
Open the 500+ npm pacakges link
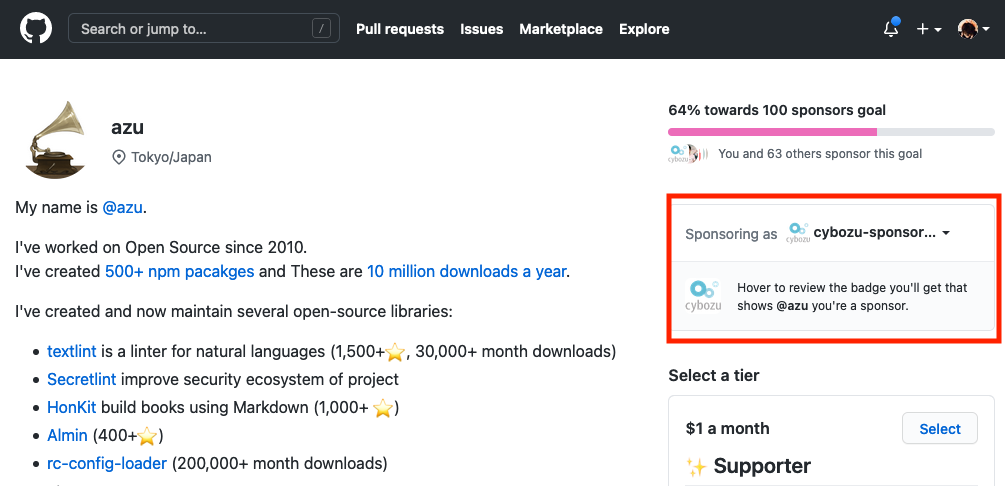click(179, 272)
